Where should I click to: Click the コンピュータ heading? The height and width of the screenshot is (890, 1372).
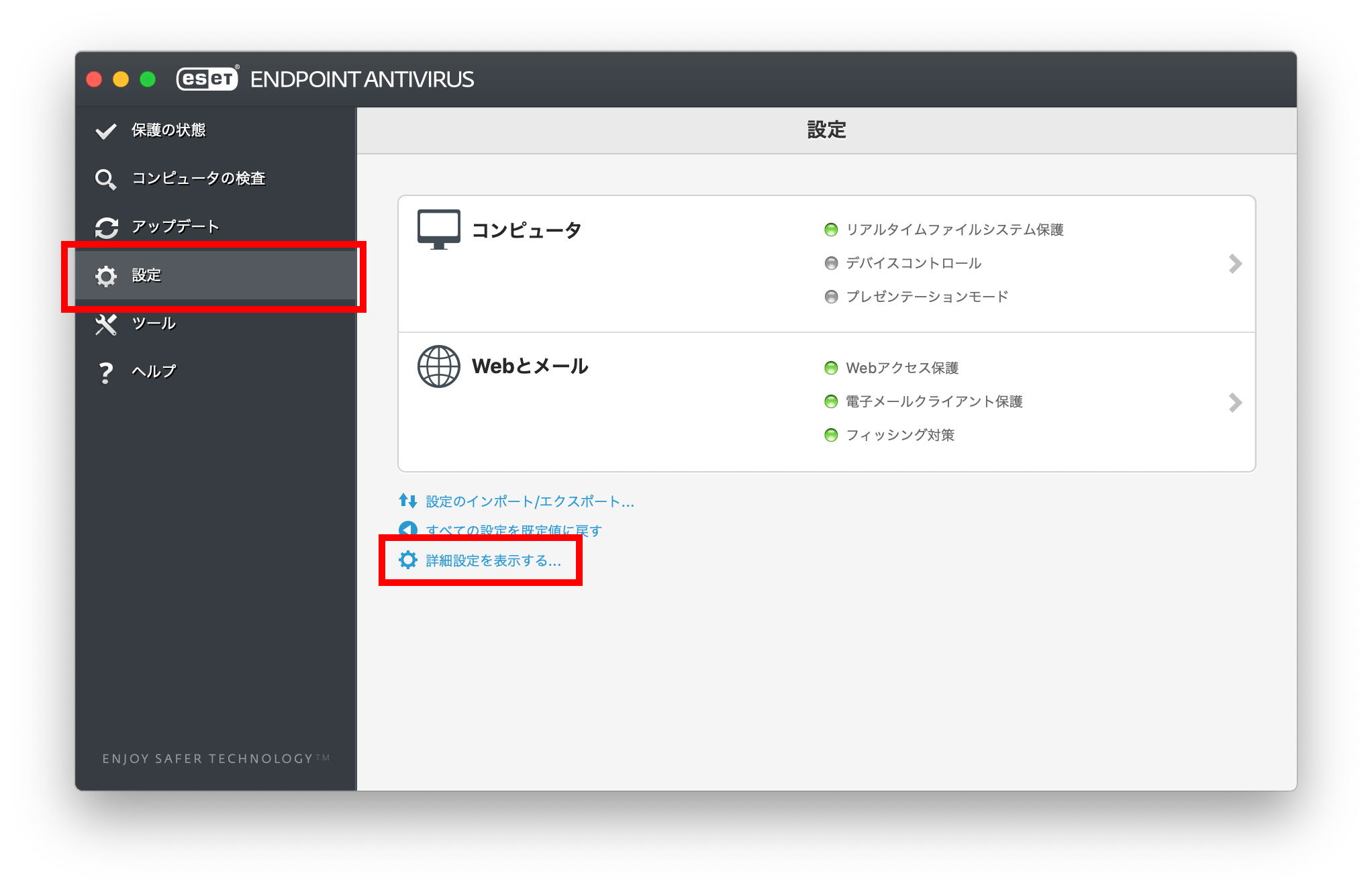[527, 230]
